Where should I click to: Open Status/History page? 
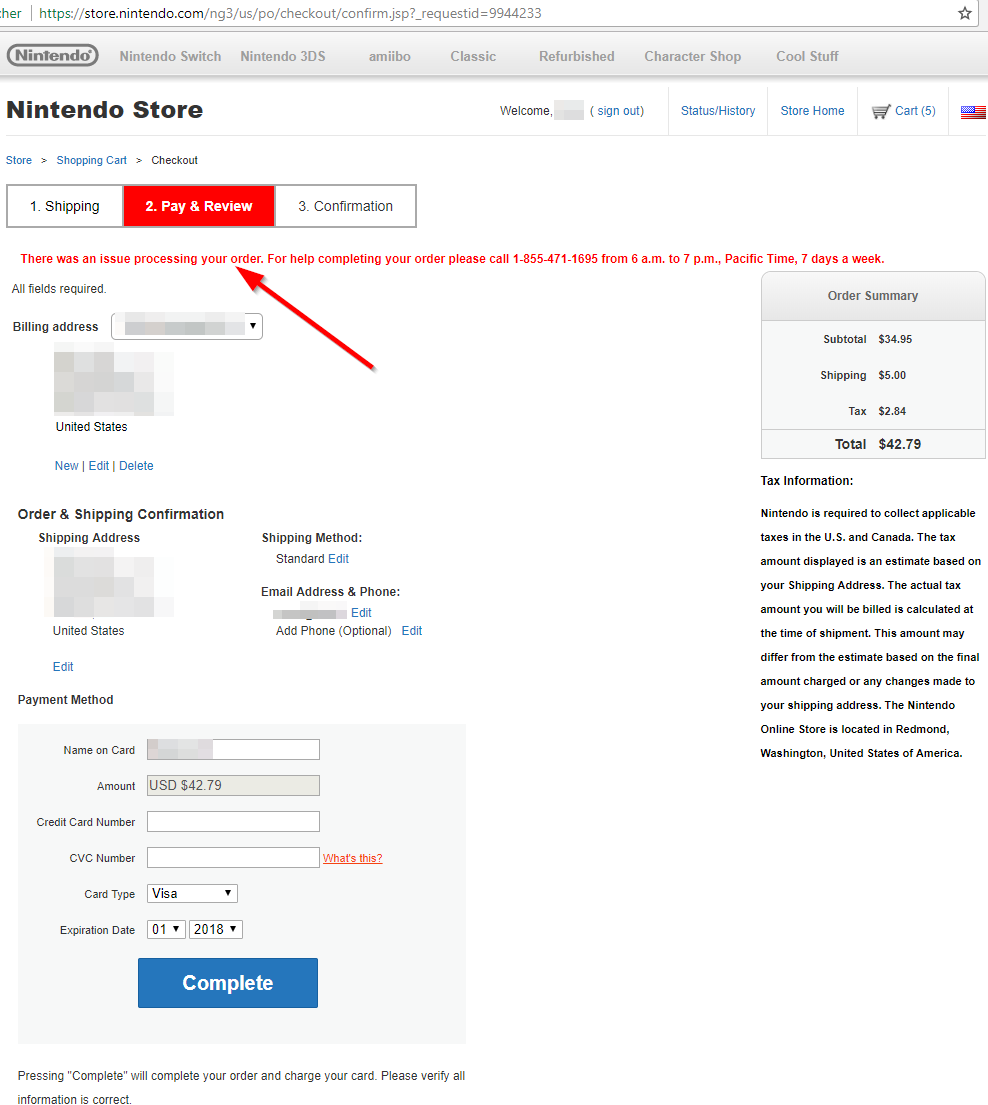pyautogui.click(x=718, y=111)
